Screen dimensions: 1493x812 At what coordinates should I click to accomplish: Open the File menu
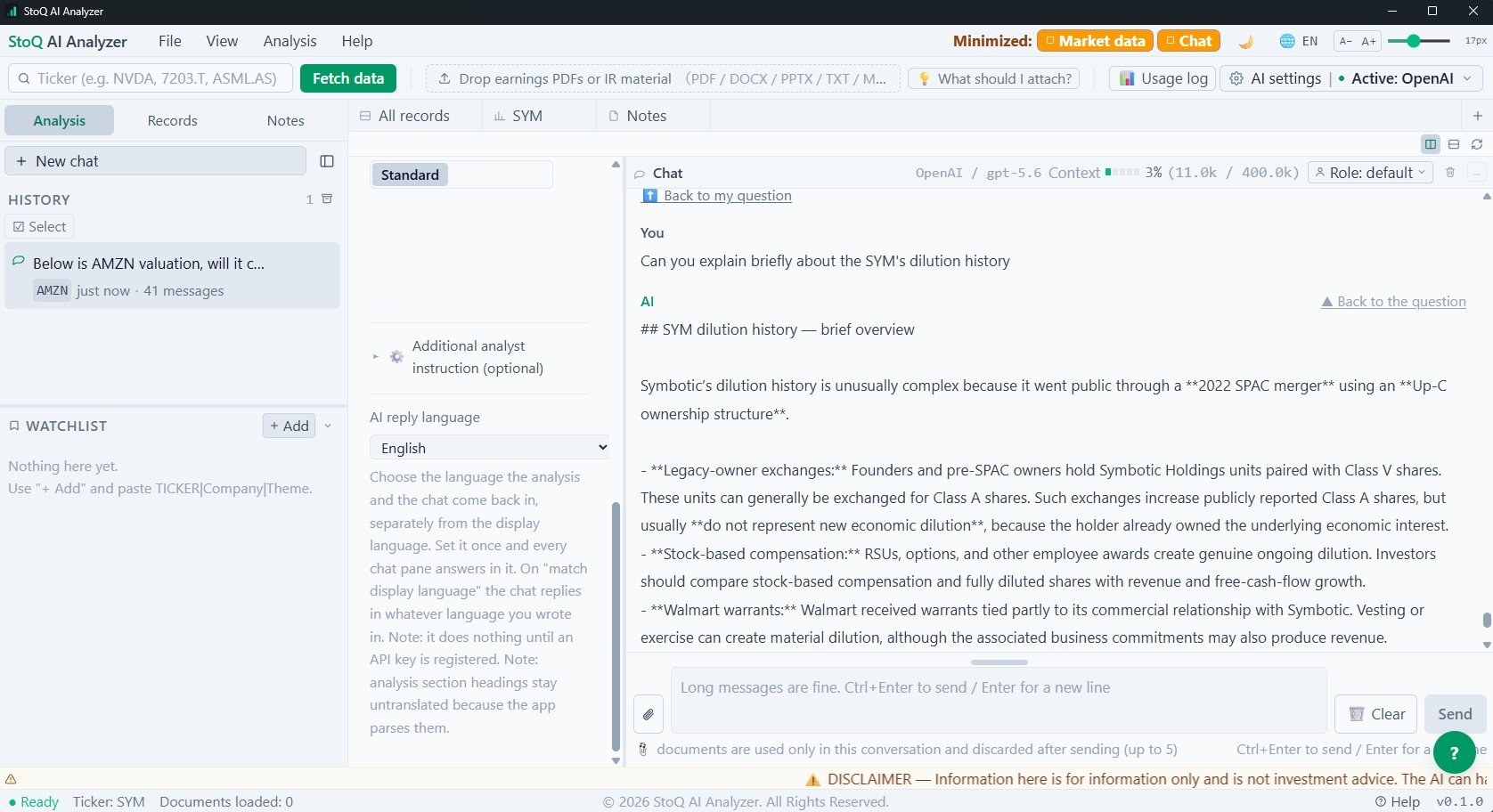point(170,41)
